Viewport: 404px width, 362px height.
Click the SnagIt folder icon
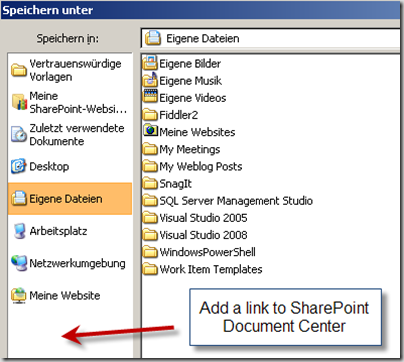pyautogui.click(x=150, y=183)
